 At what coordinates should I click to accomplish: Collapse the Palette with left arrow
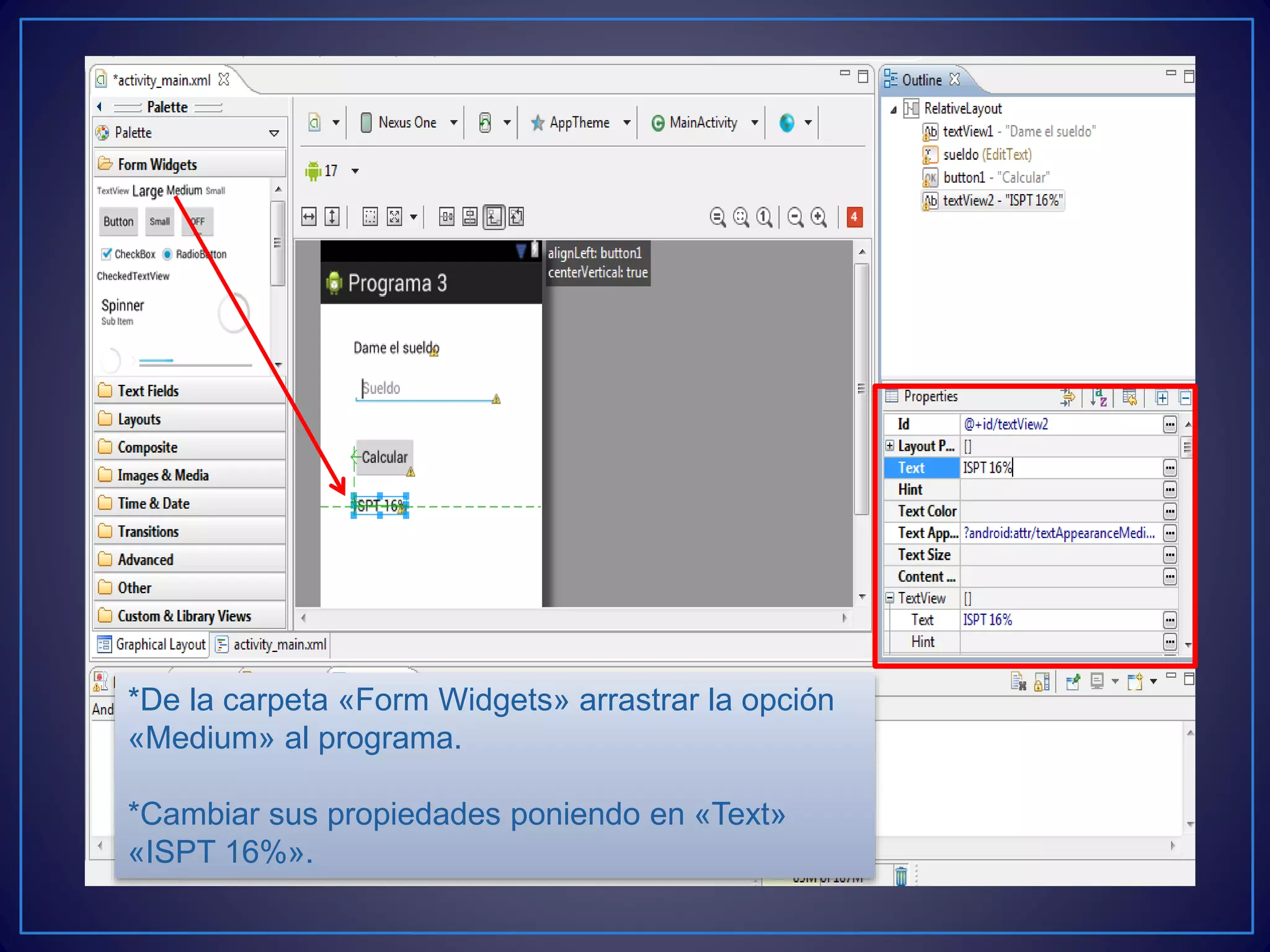[x=99, y=107]
